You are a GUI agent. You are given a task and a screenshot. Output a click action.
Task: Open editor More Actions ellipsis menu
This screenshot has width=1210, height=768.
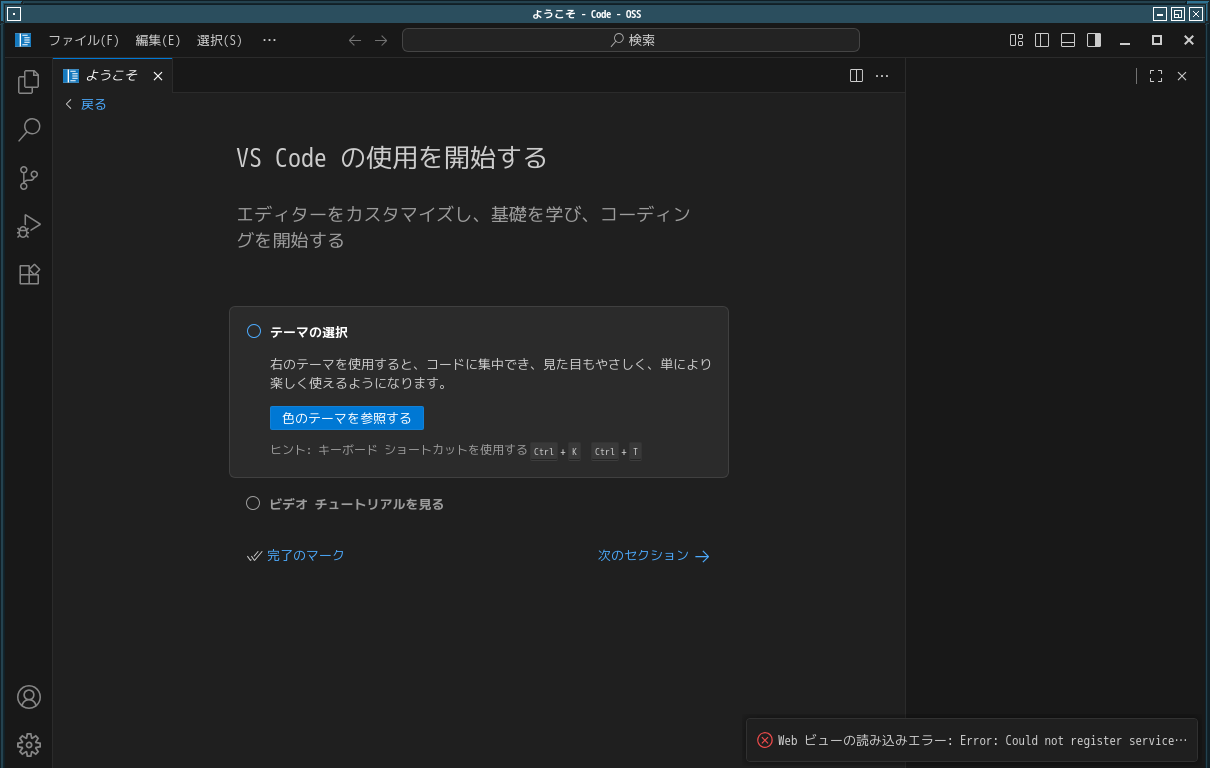[x=882, y=76]
